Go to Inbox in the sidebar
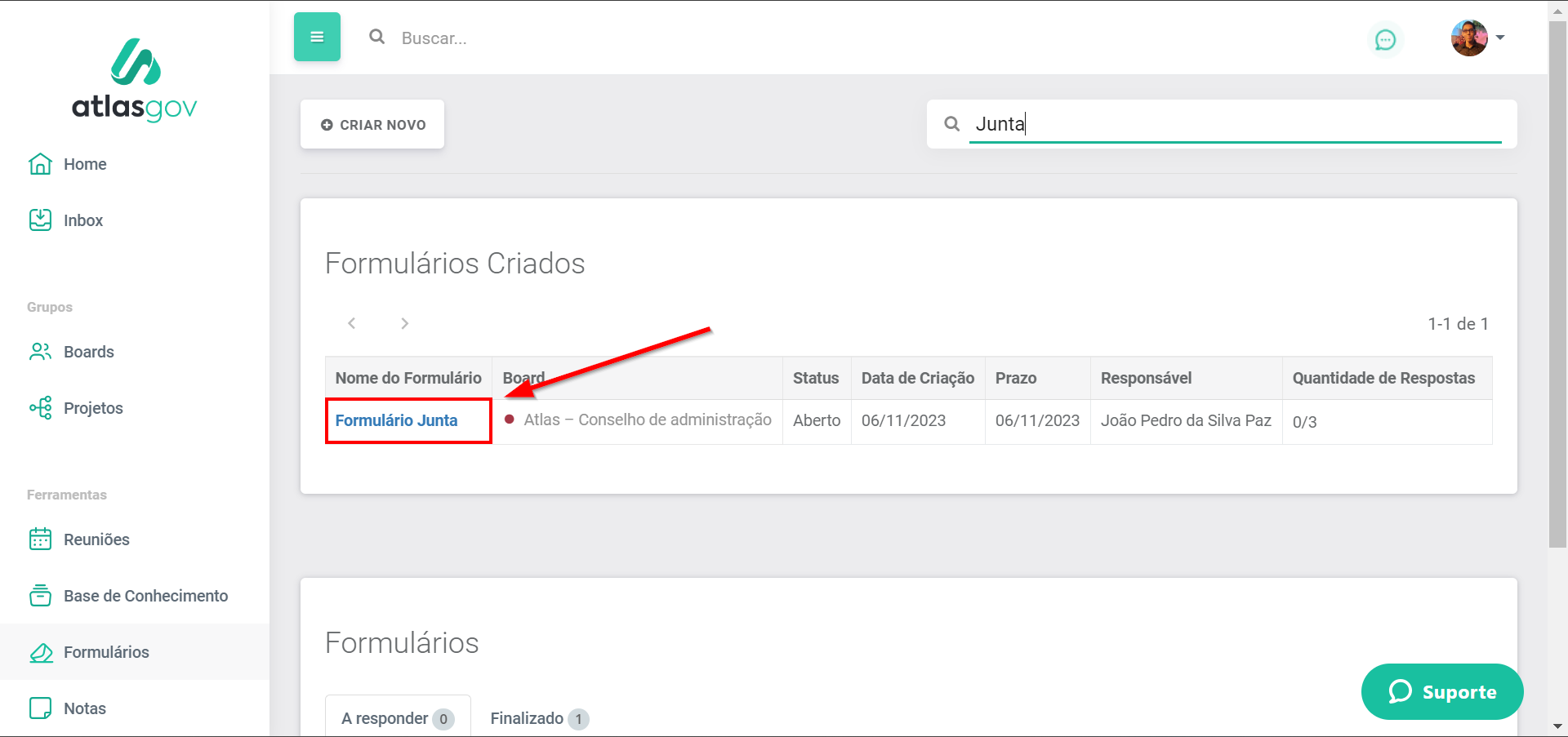Image resolution: width=1568 pixels, height=737 pixels. pos(82,220)
